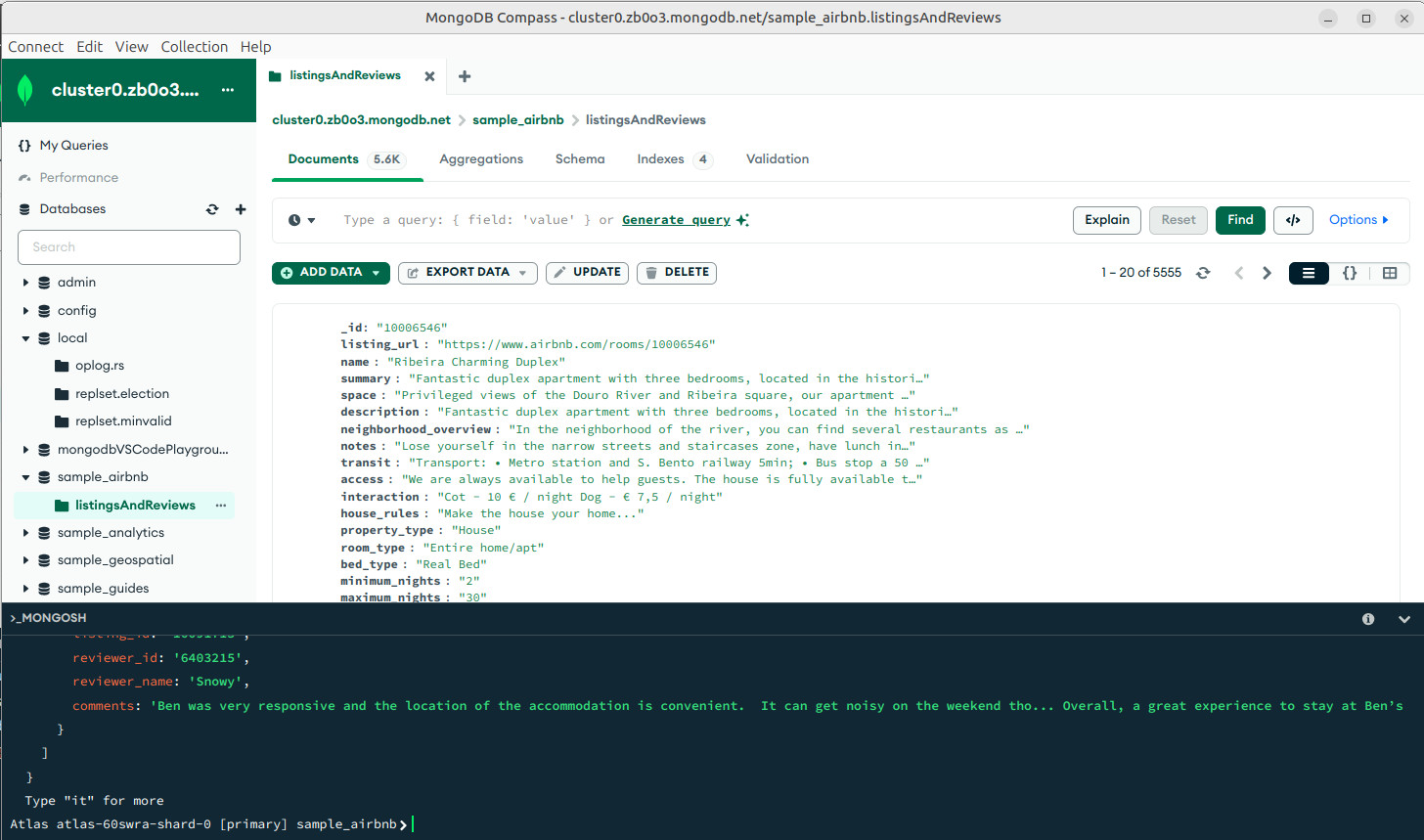This screenshot has width=1424, height=840.
Task: Expand the config database
Action: click(25, 311)
